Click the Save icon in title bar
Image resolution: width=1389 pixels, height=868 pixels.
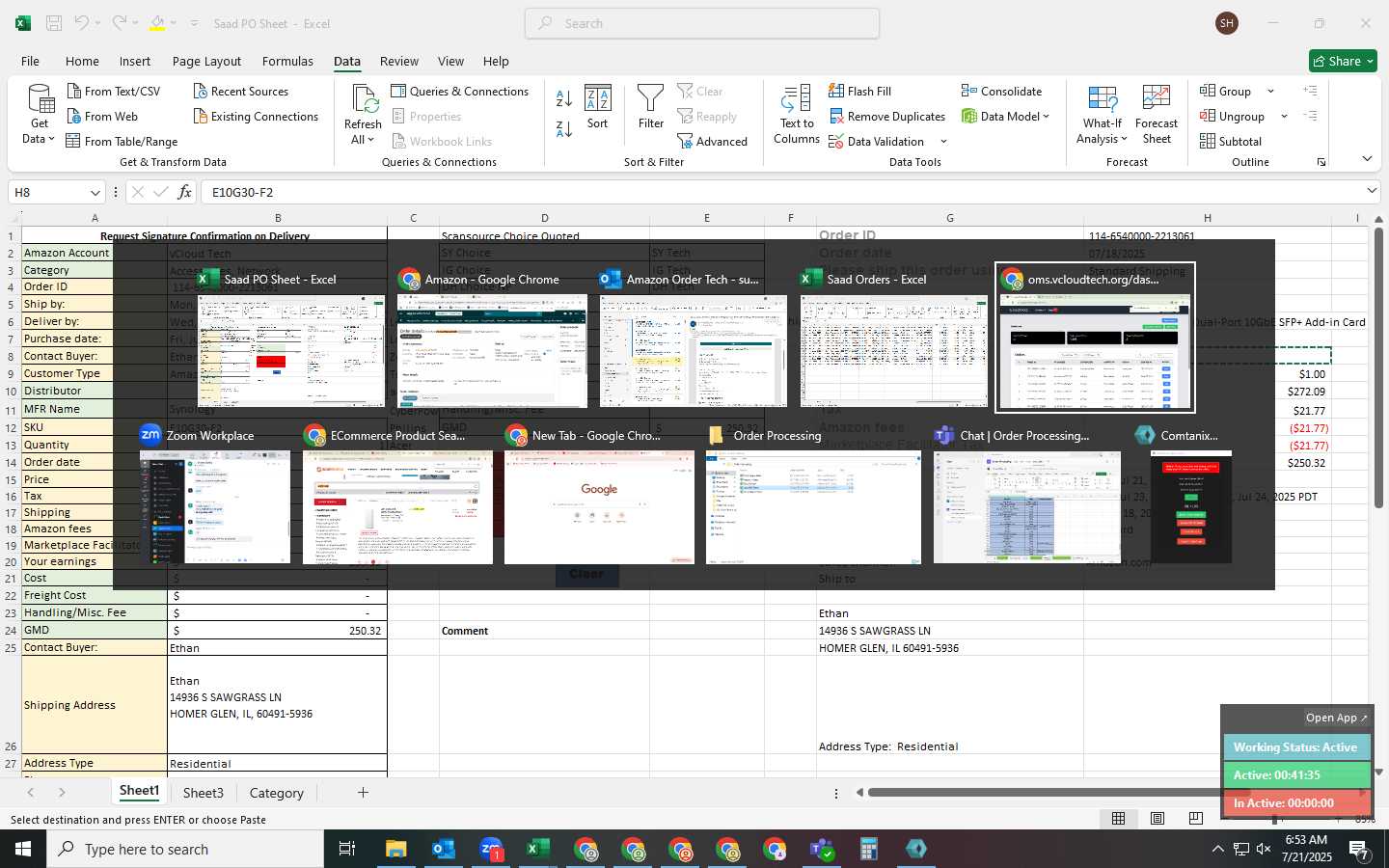[x=54, y=23]
